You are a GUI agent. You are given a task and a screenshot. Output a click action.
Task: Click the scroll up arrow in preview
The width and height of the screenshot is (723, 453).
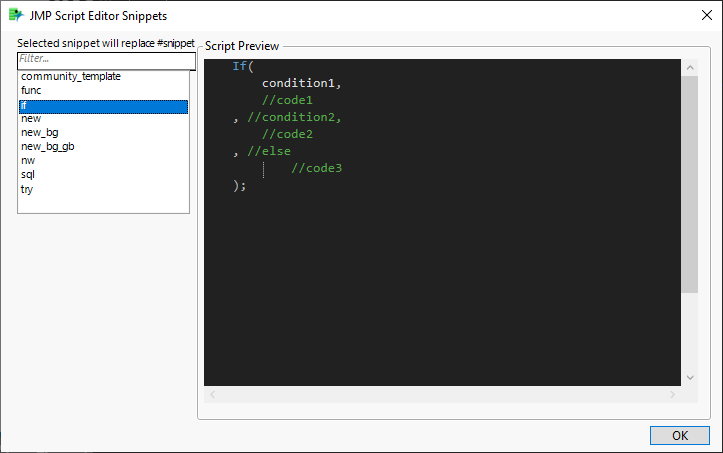point(690,67)
